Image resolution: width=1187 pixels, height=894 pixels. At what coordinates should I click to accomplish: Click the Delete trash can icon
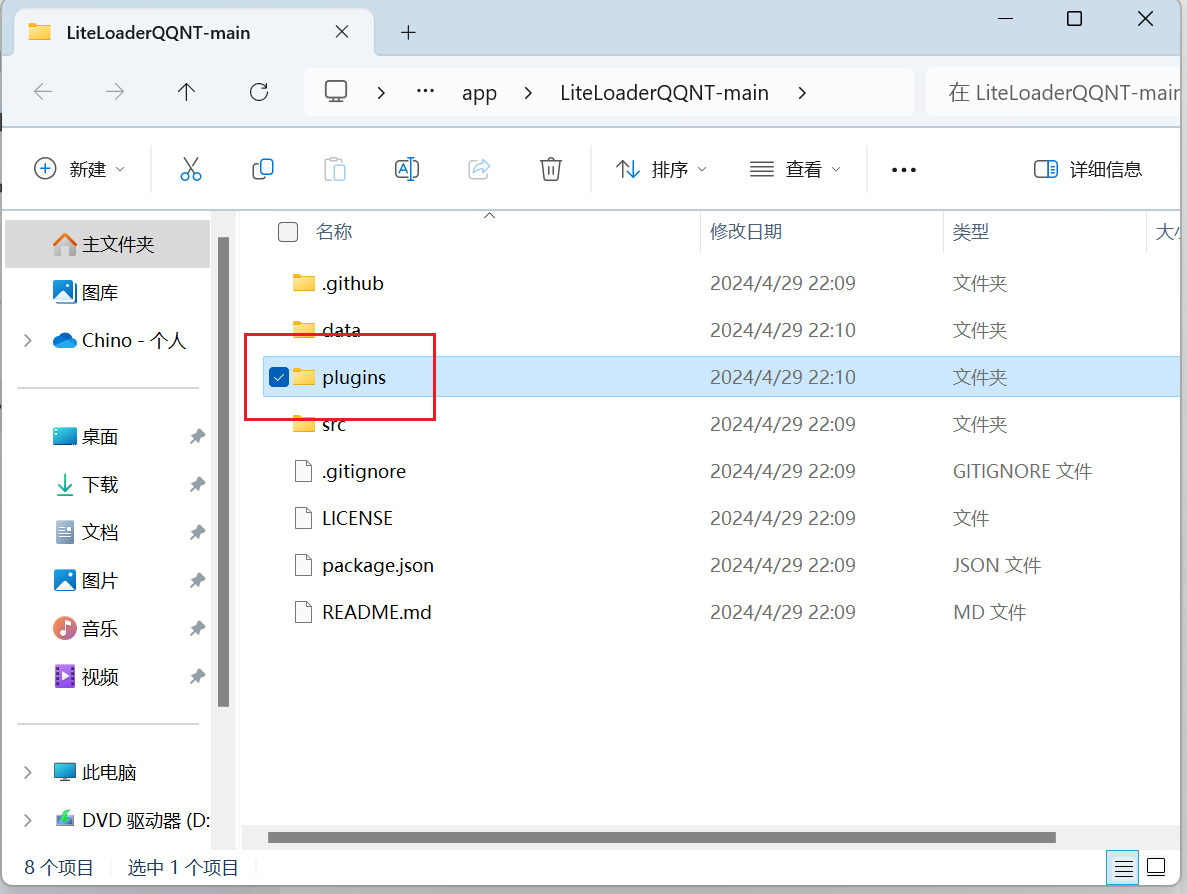click(x=551, y=169)
